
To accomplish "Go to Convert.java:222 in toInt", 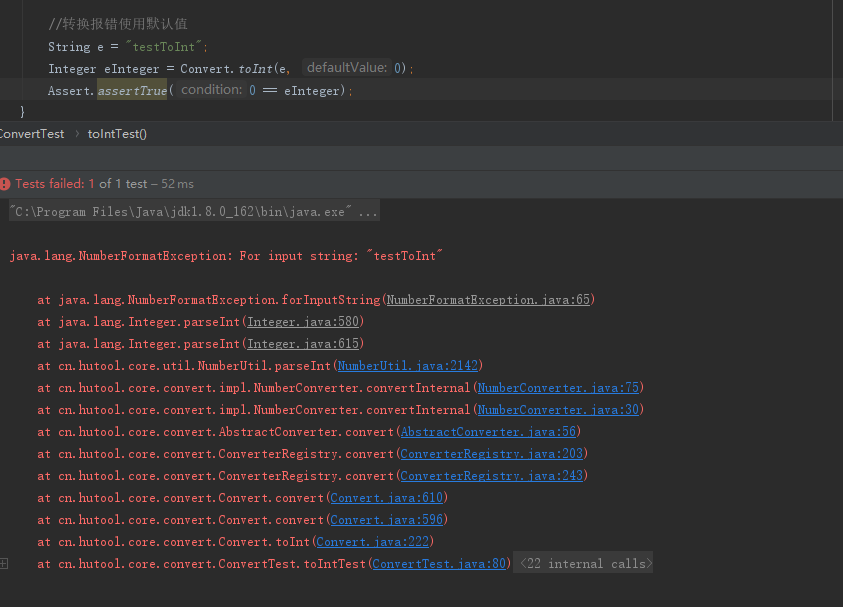I will 373,541.
